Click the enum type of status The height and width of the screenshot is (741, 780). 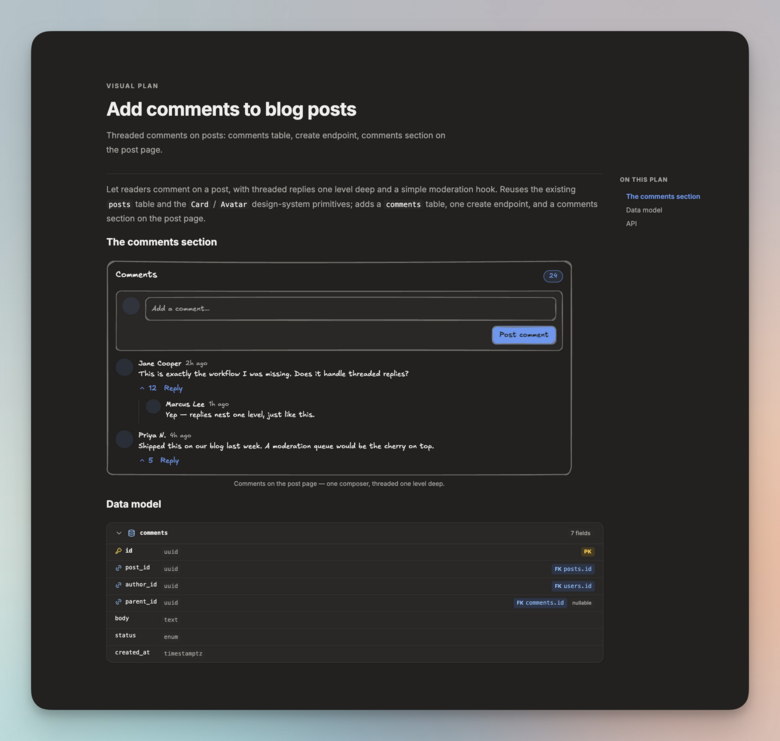(x=171, y=637)
